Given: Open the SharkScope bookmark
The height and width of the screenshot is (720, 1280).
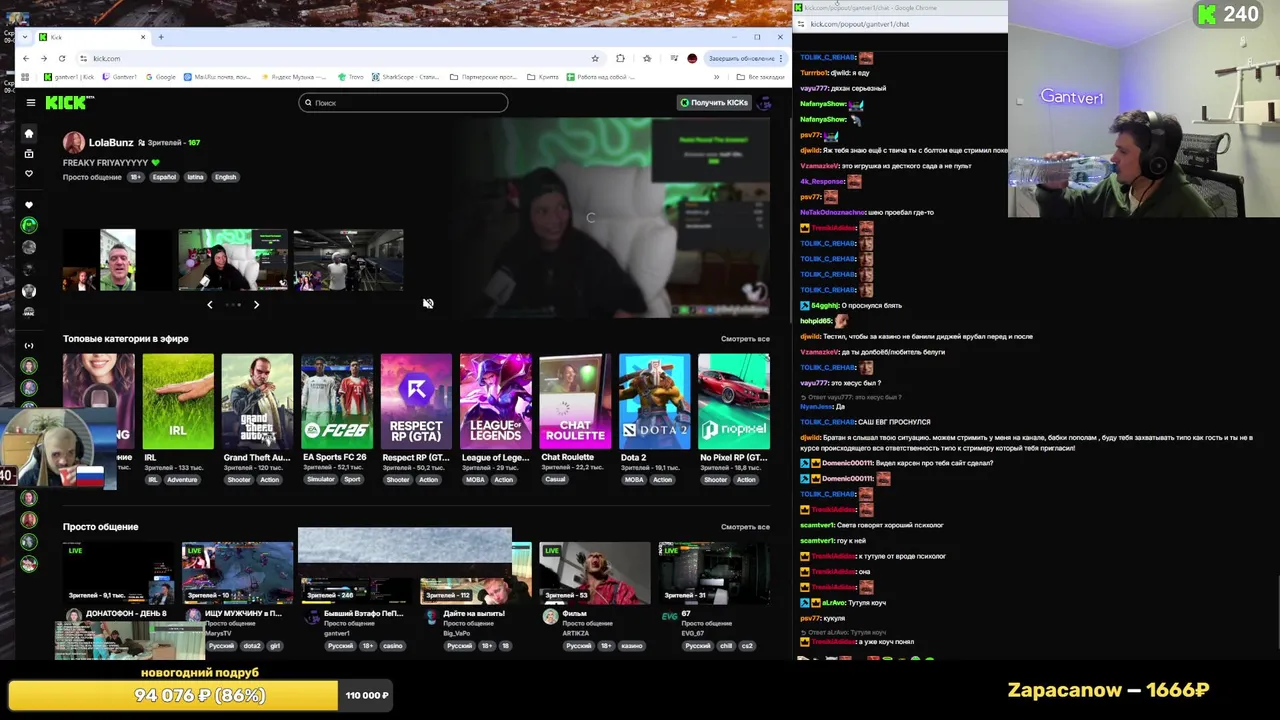Looking at the screenshot, I should tap(406, 77).
